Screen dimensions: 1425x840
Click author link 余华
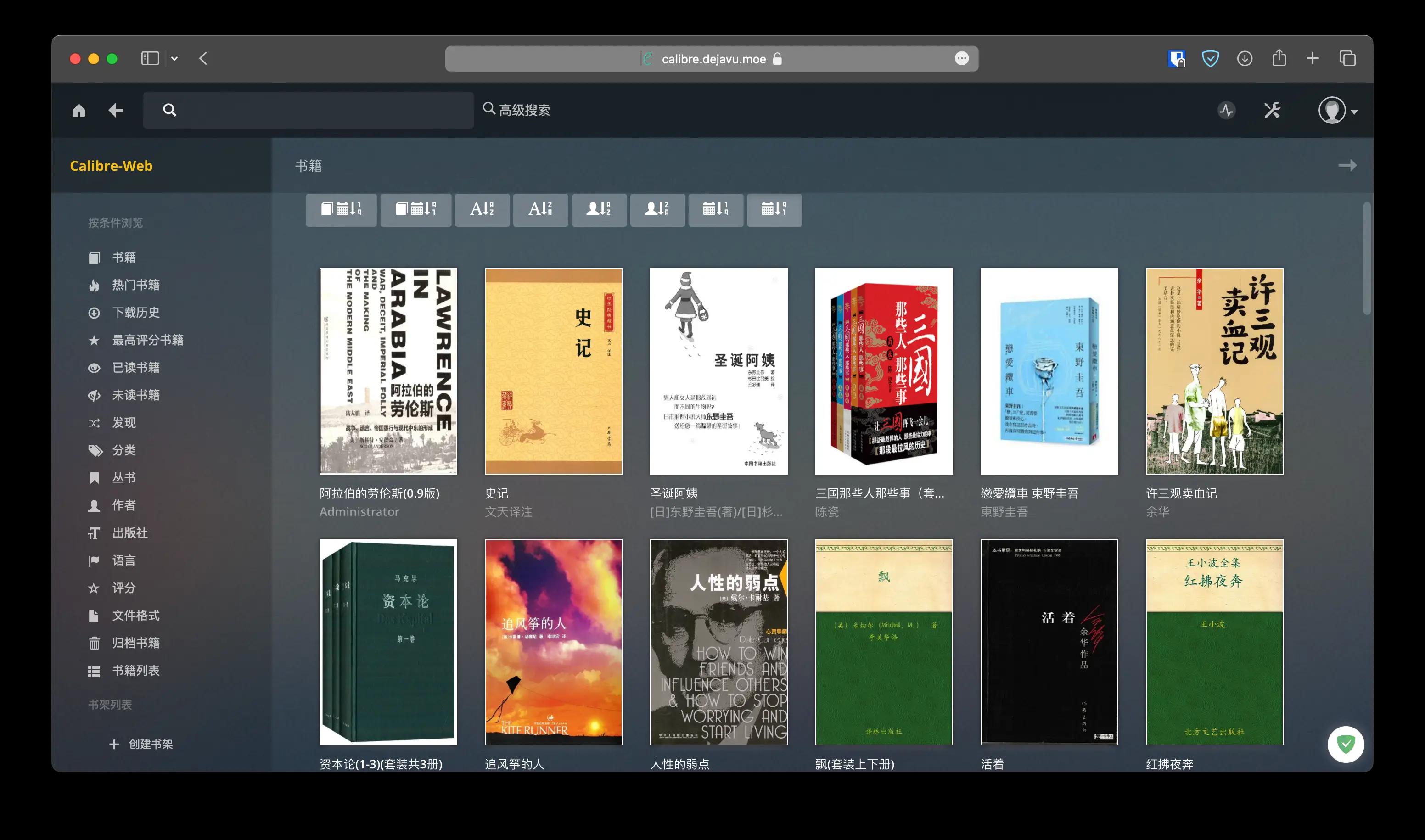(x=1158, y=512)
